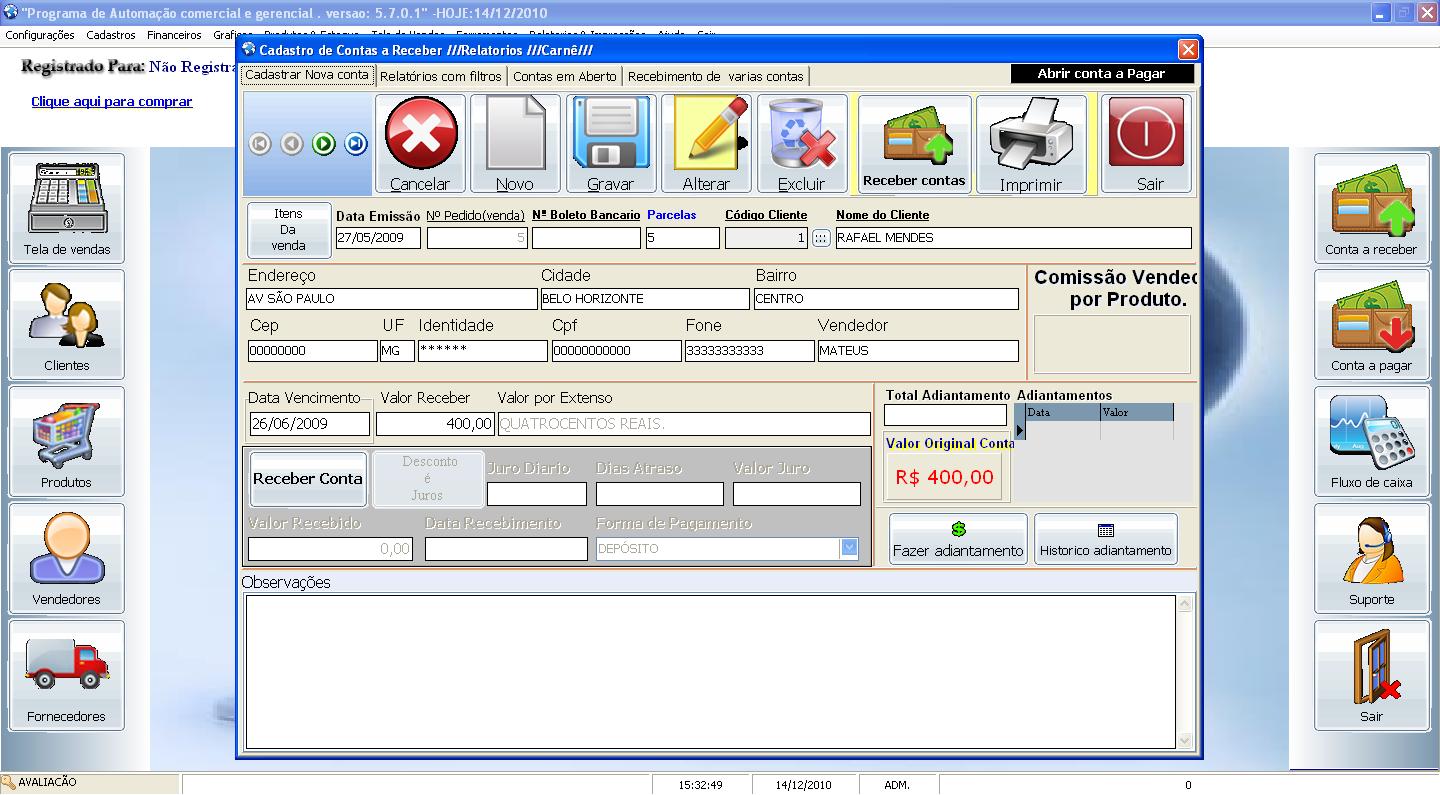Click the Endereço field
The height and width of the screenshot is (795, 1440).
tap(392, 299)
